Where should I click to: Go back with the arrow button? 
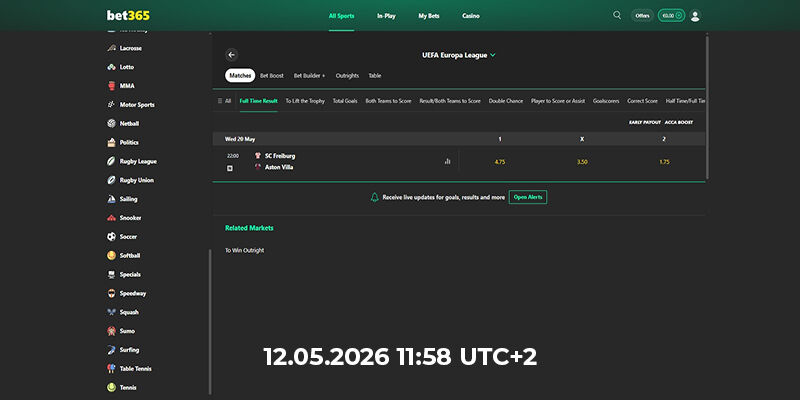tap(232, 55)
